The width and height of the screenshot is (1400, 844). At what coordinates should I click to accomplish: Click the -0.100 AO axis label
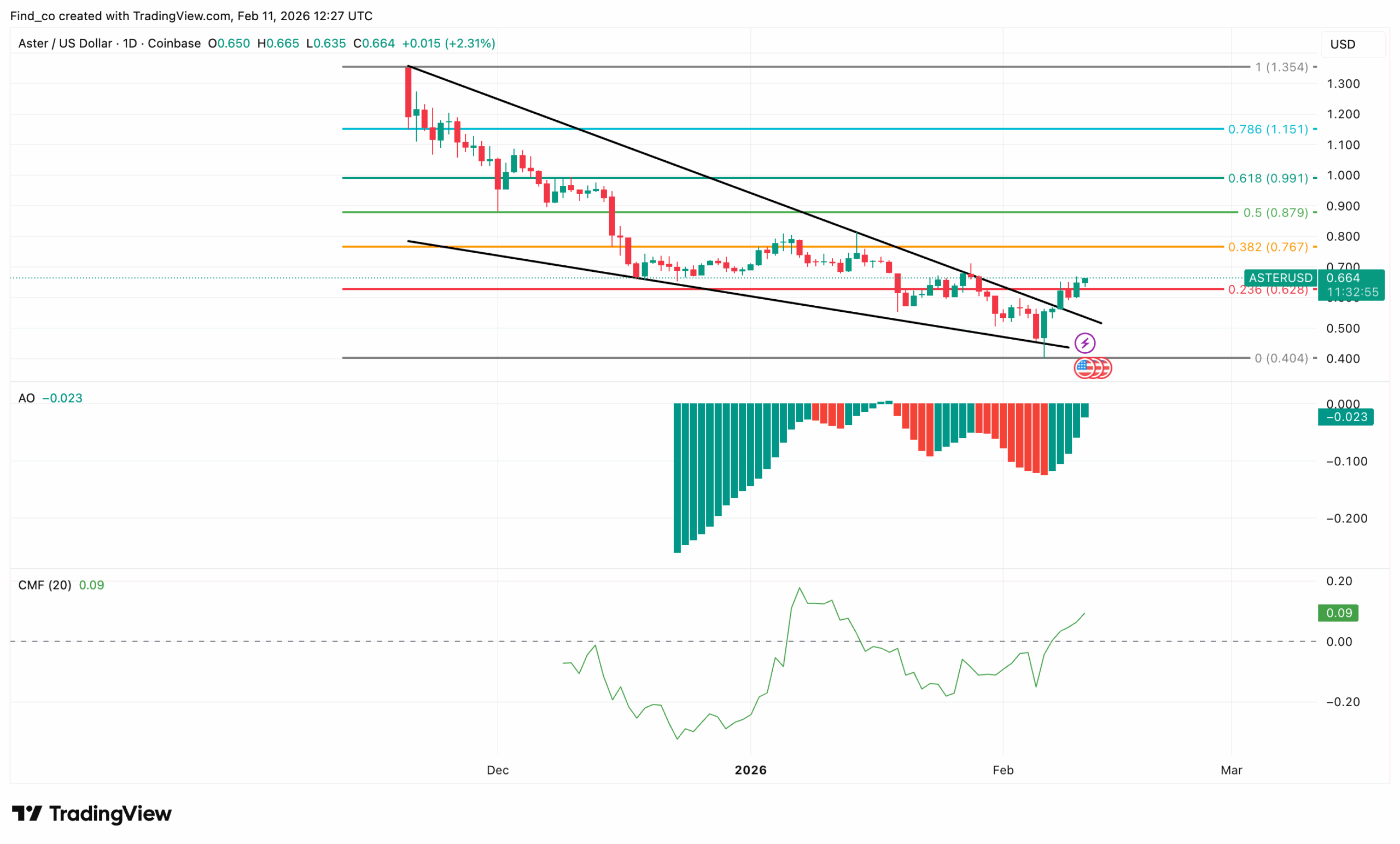click(x=1346, y=461)
